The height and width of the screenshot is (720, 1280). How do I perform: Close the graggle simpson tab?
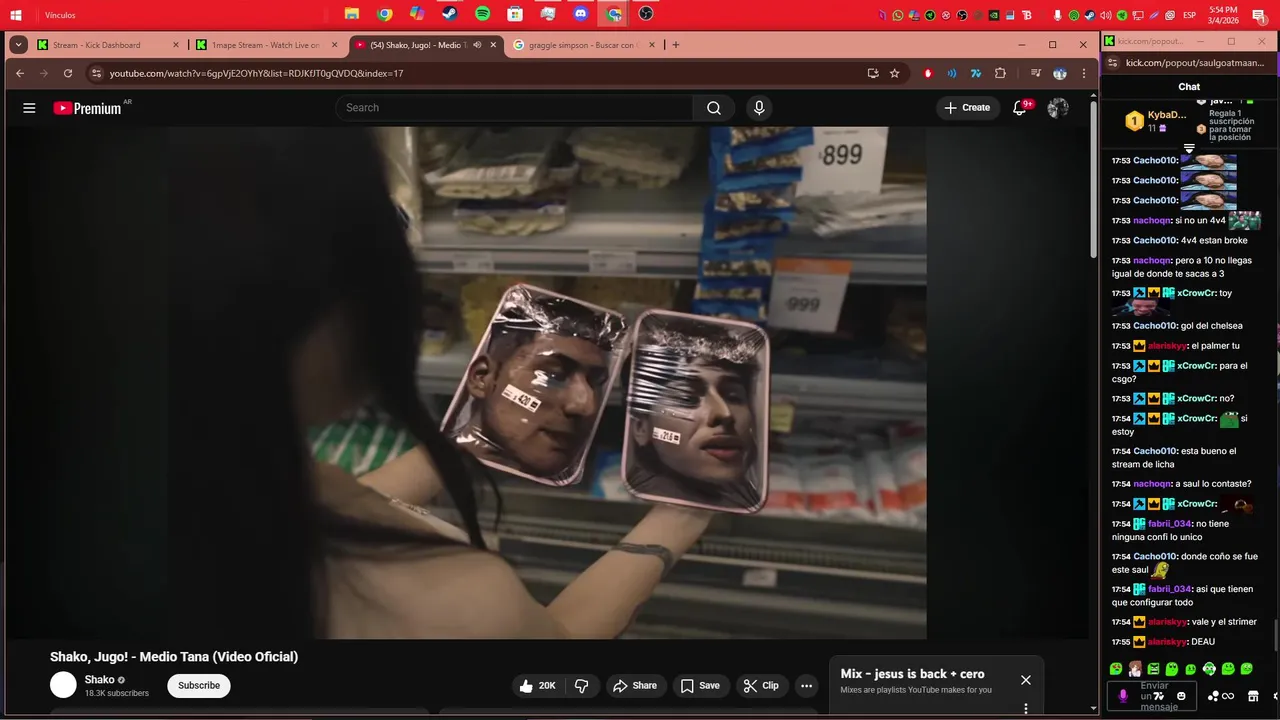(652, 45)
